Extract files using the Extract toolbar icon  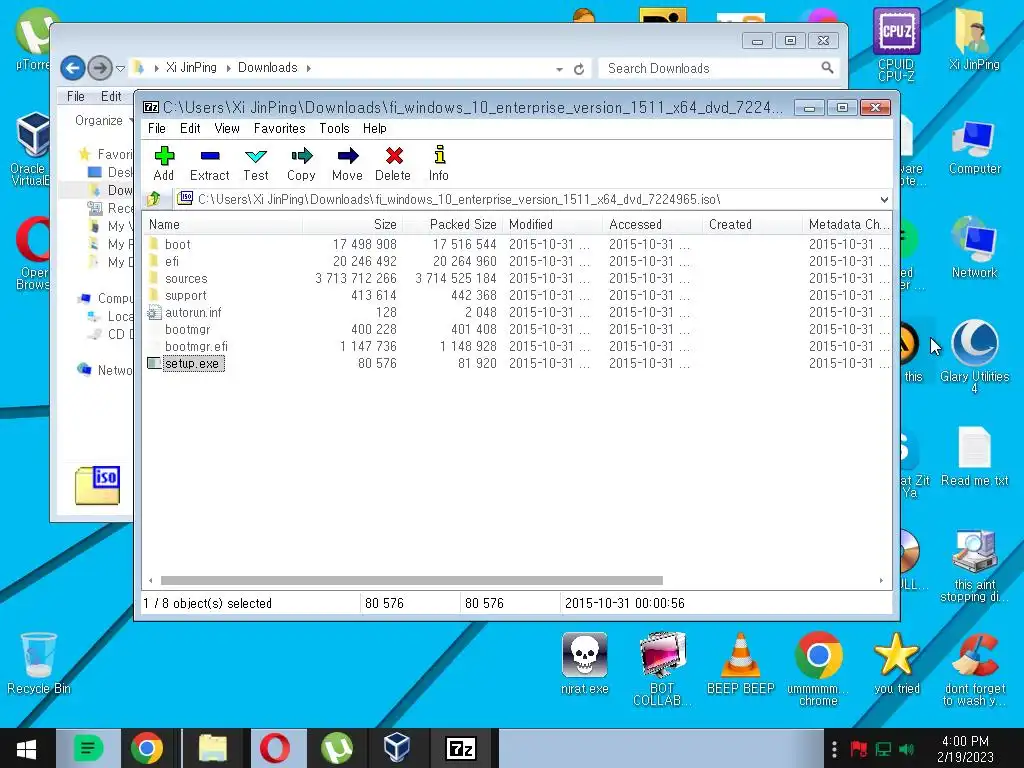[x=210, y=163]
